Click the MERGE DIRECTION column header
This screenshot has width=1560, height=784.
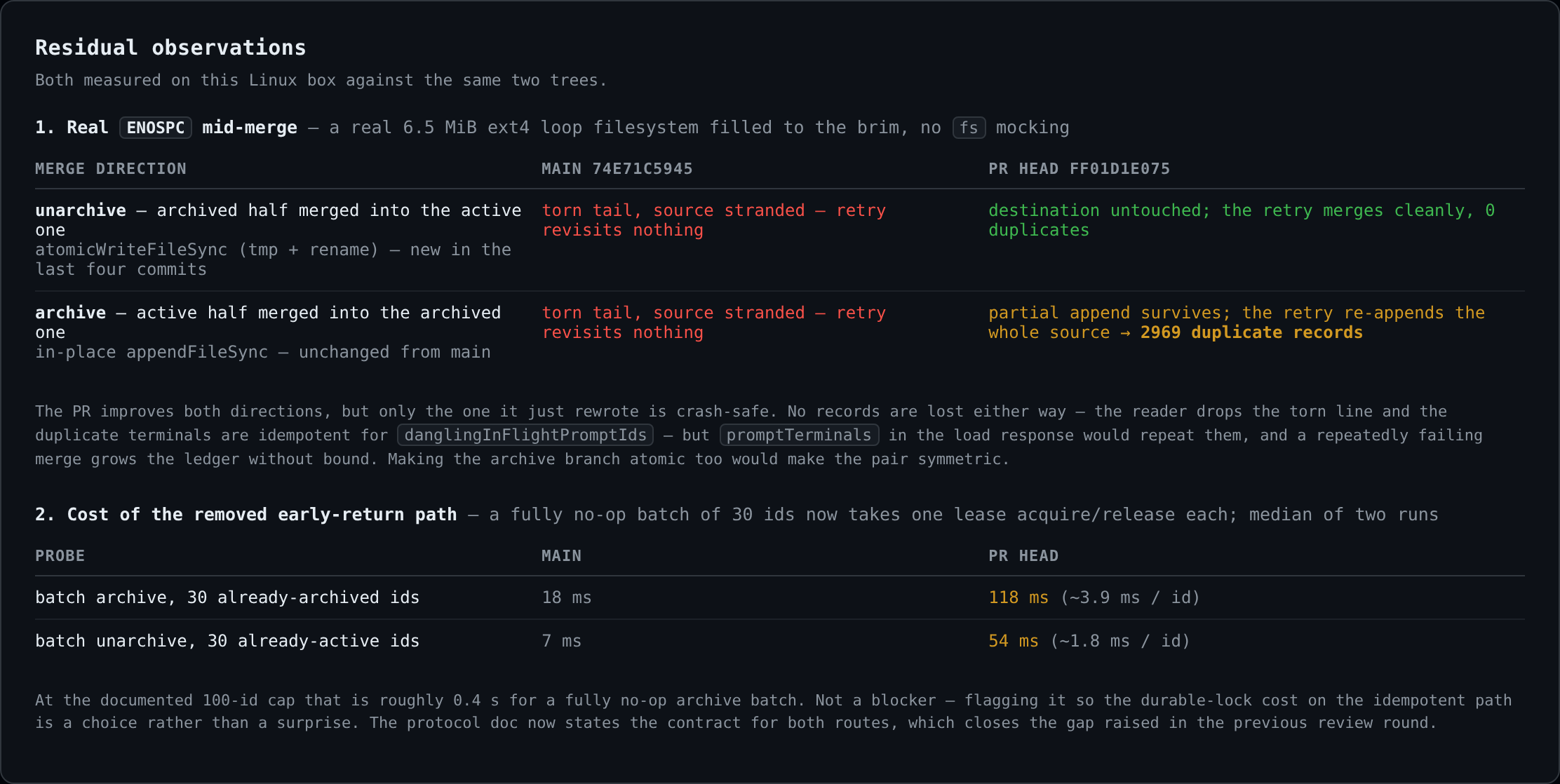(111, 169)
